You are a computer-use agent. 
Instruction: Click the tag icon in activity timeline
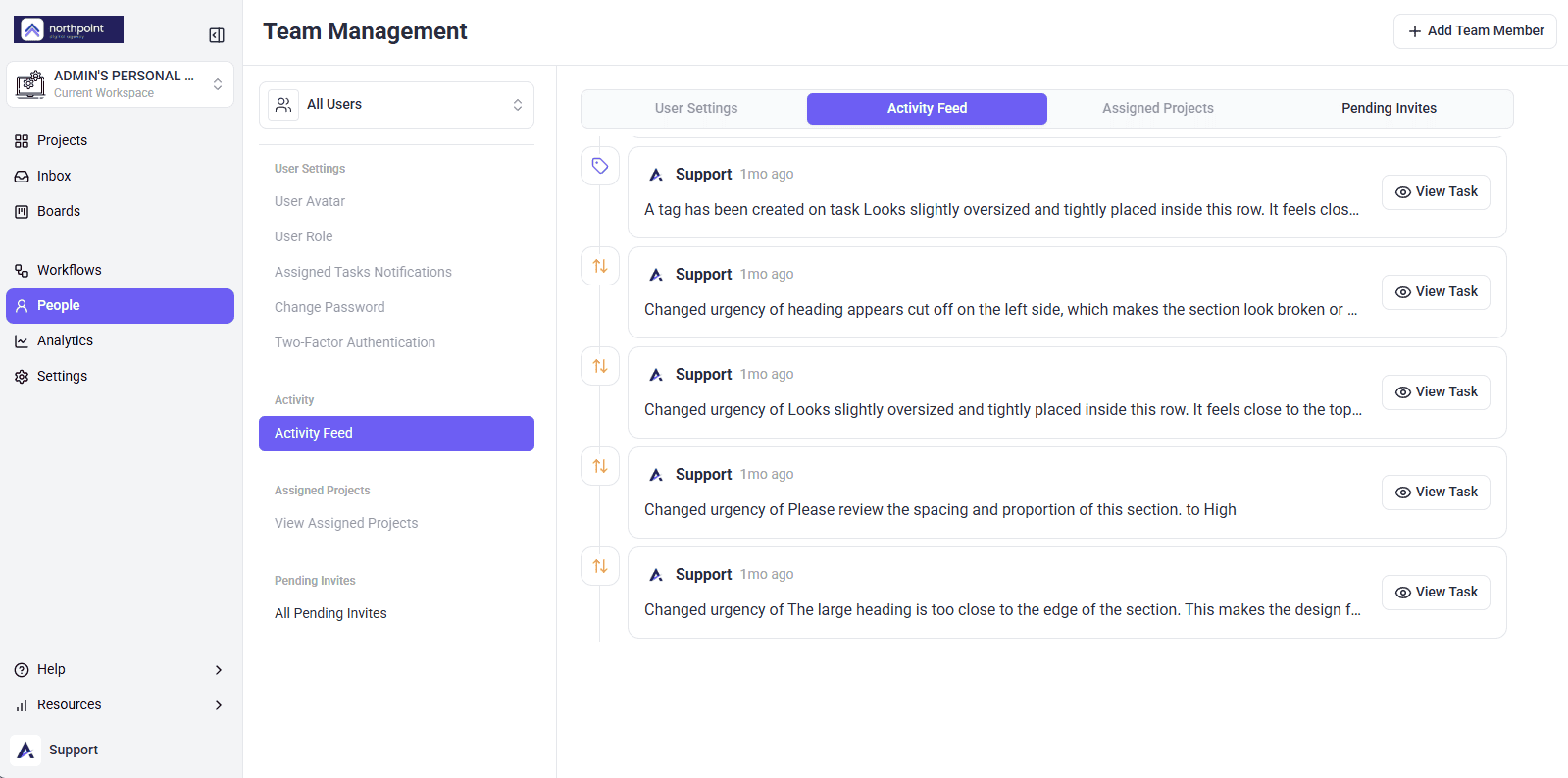[600, 166]
